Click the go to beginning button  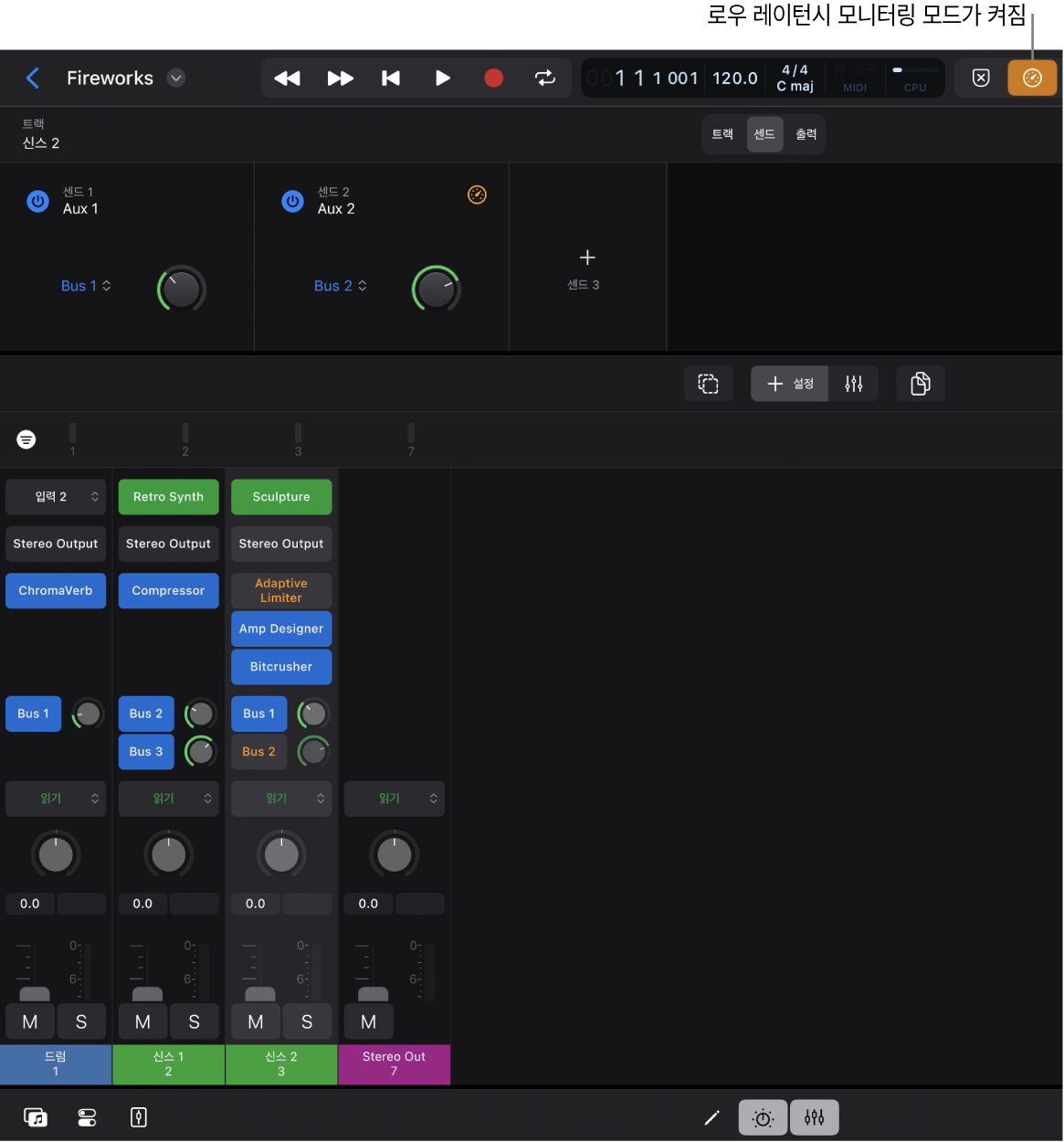391,79
